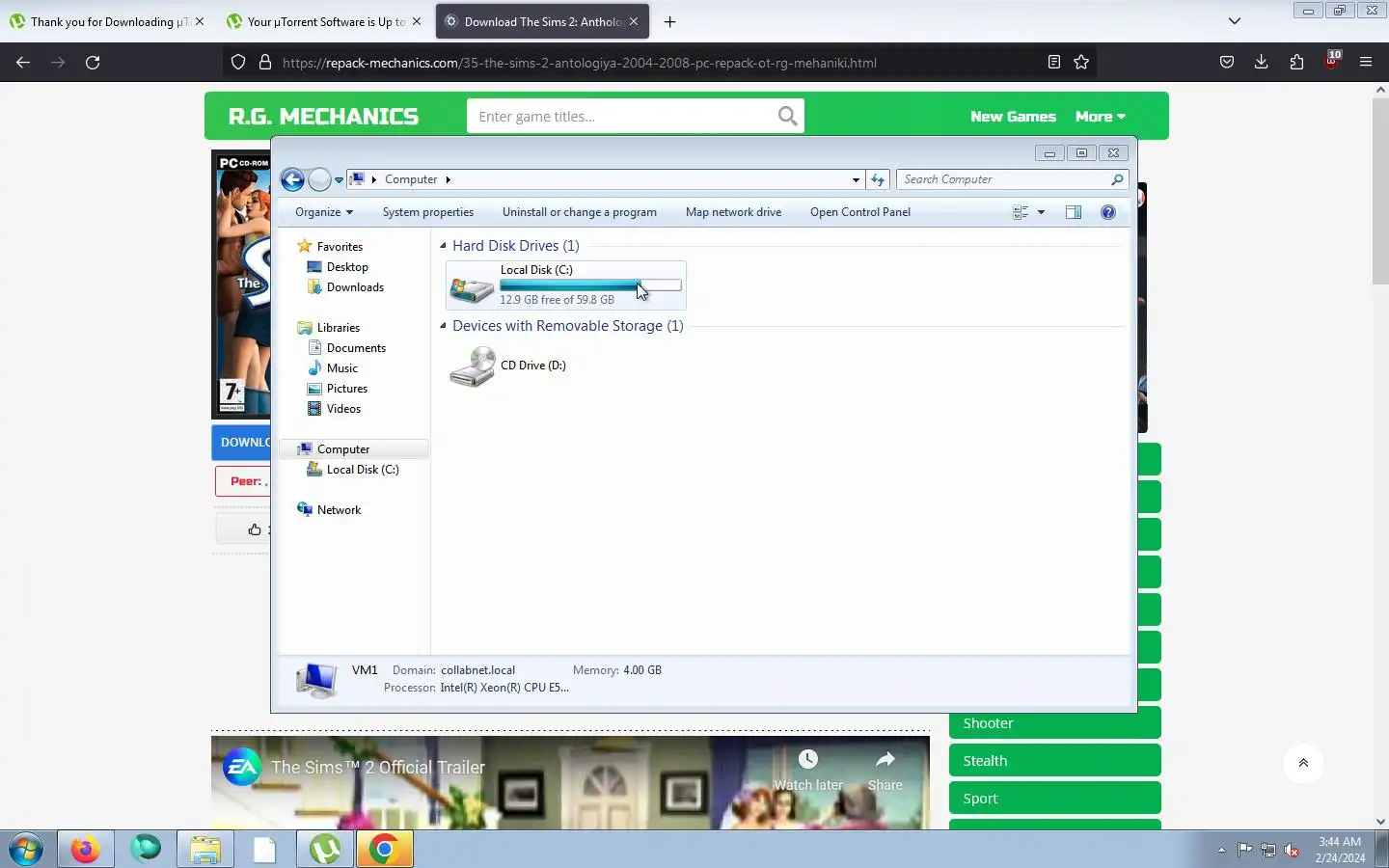The width and height of the screenshot is (1389, 868).
Task: Click the Explorer back navigation arrow
Action: (292, 179)
